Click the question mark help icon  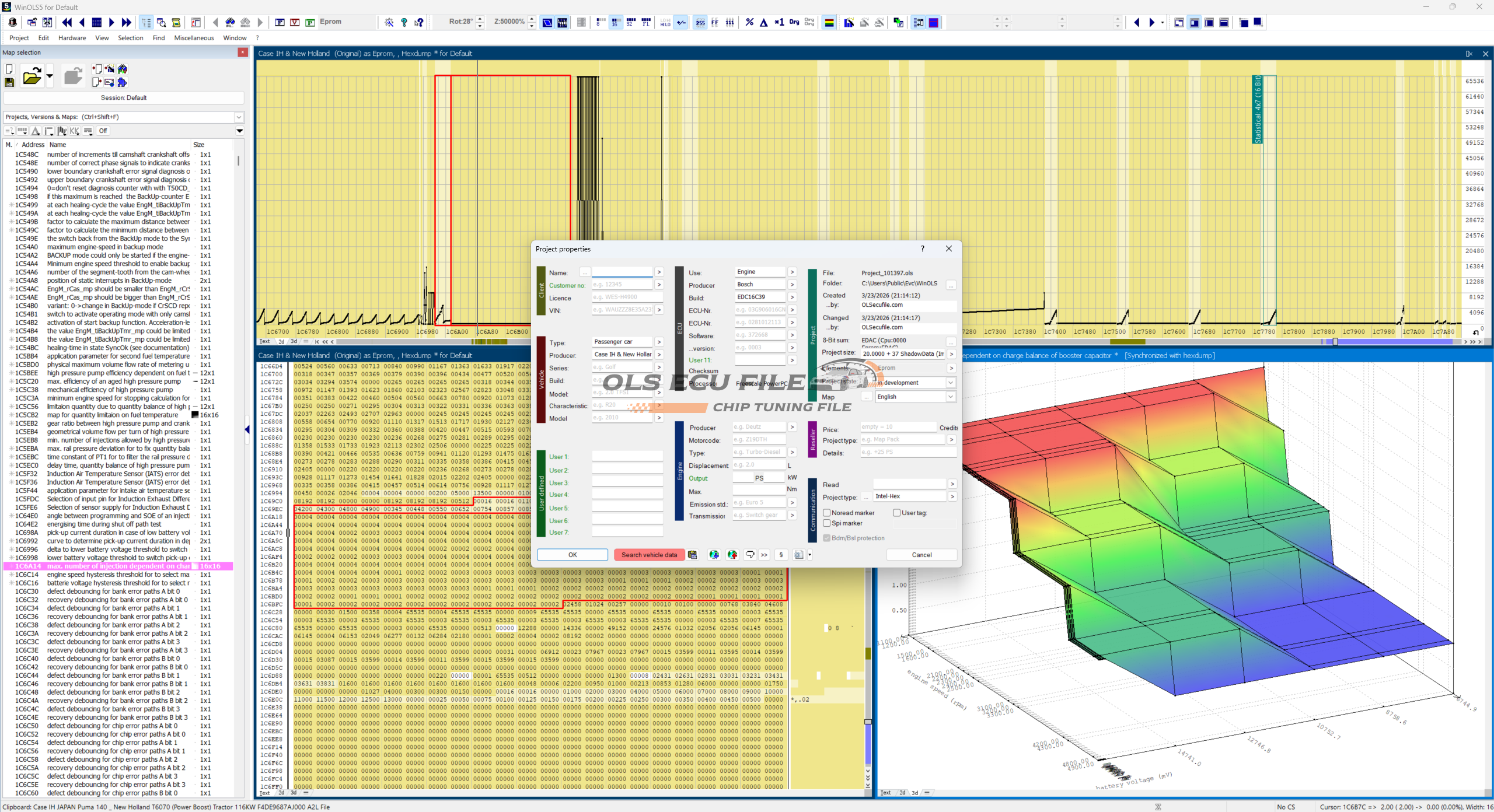point(404,22)
